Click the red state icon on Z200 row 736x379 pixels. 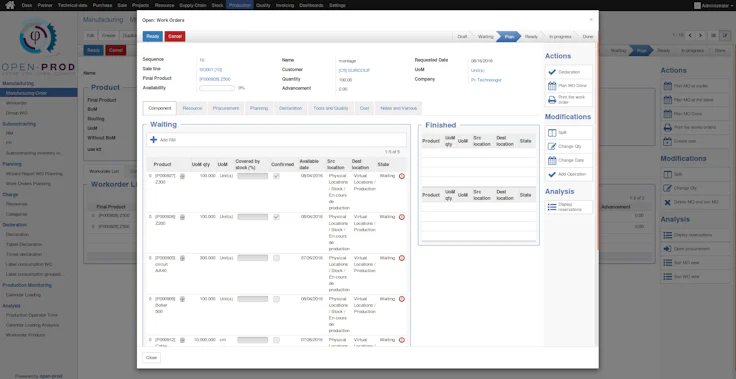pyautogui.click(x=402, y=217)
